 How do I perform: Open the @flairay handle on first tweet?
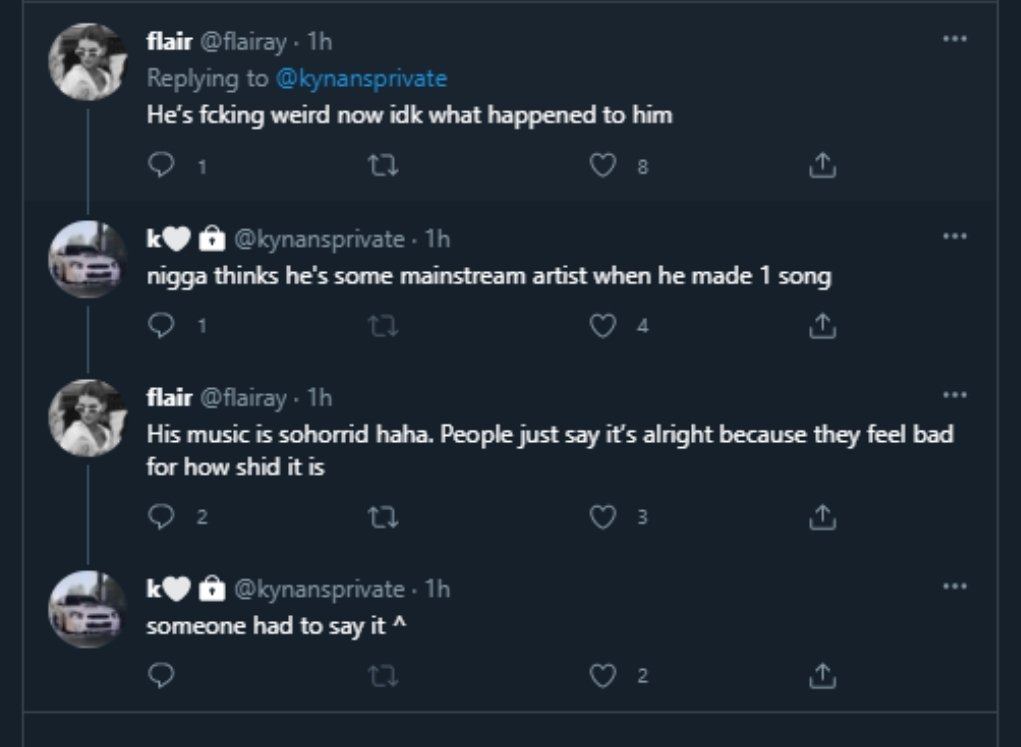click(245, 42)
